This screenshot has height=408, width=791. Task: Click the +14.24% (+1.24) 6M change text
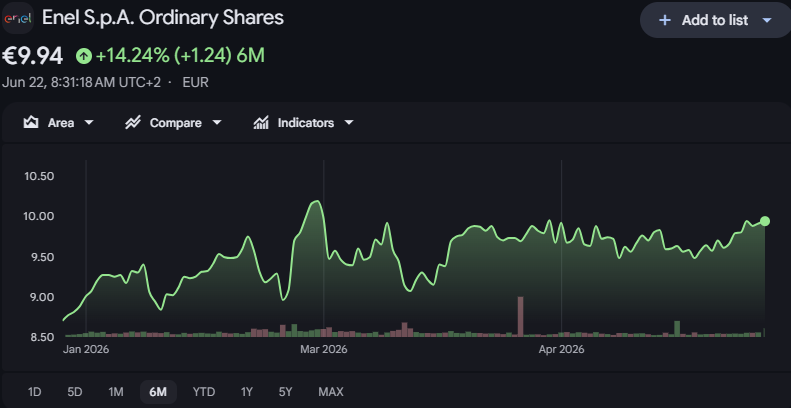click(x=180, y=55)
